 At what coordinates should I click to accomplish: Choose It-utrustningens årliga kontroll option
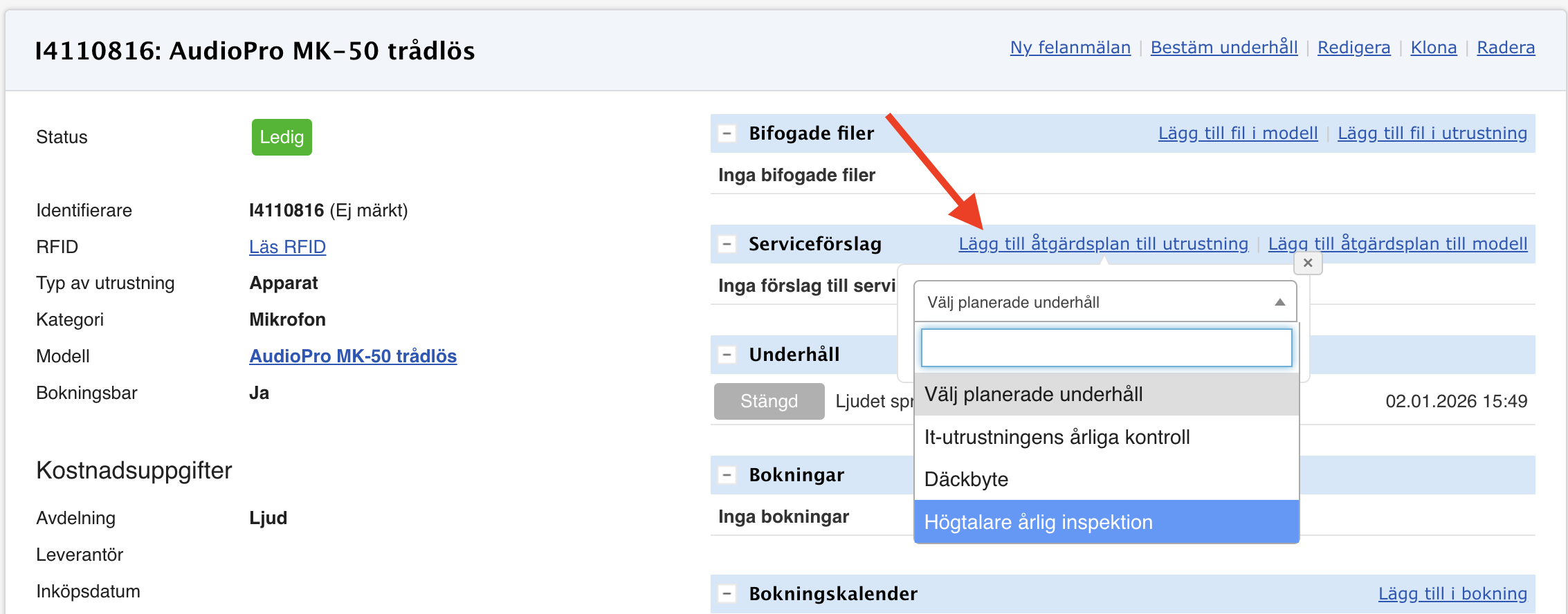pos(1106,437)
